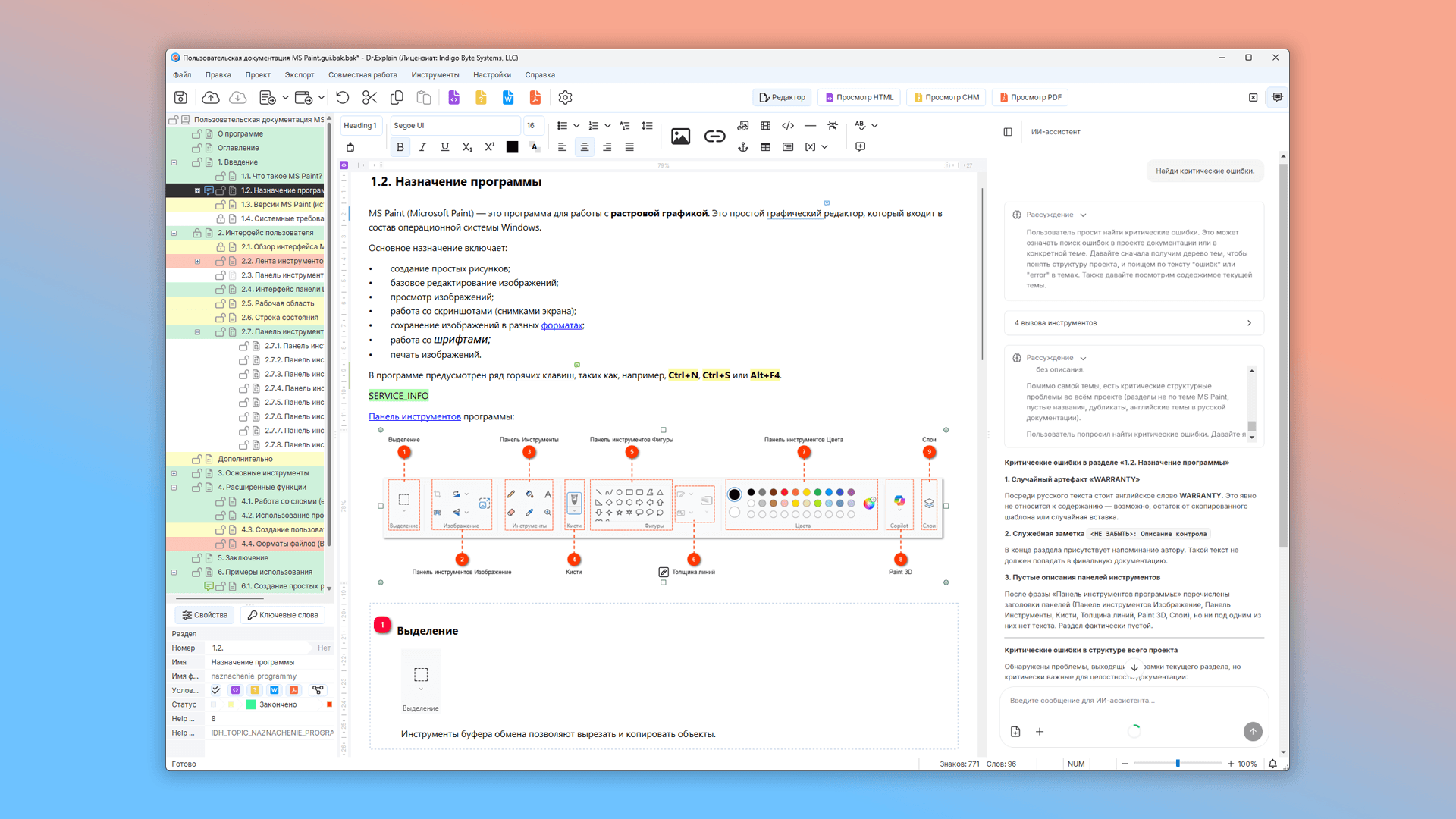This screenshot has height=819, width=1456.
Task: Adjust the zoom slider in the status bar
Action: [1178, 764]
